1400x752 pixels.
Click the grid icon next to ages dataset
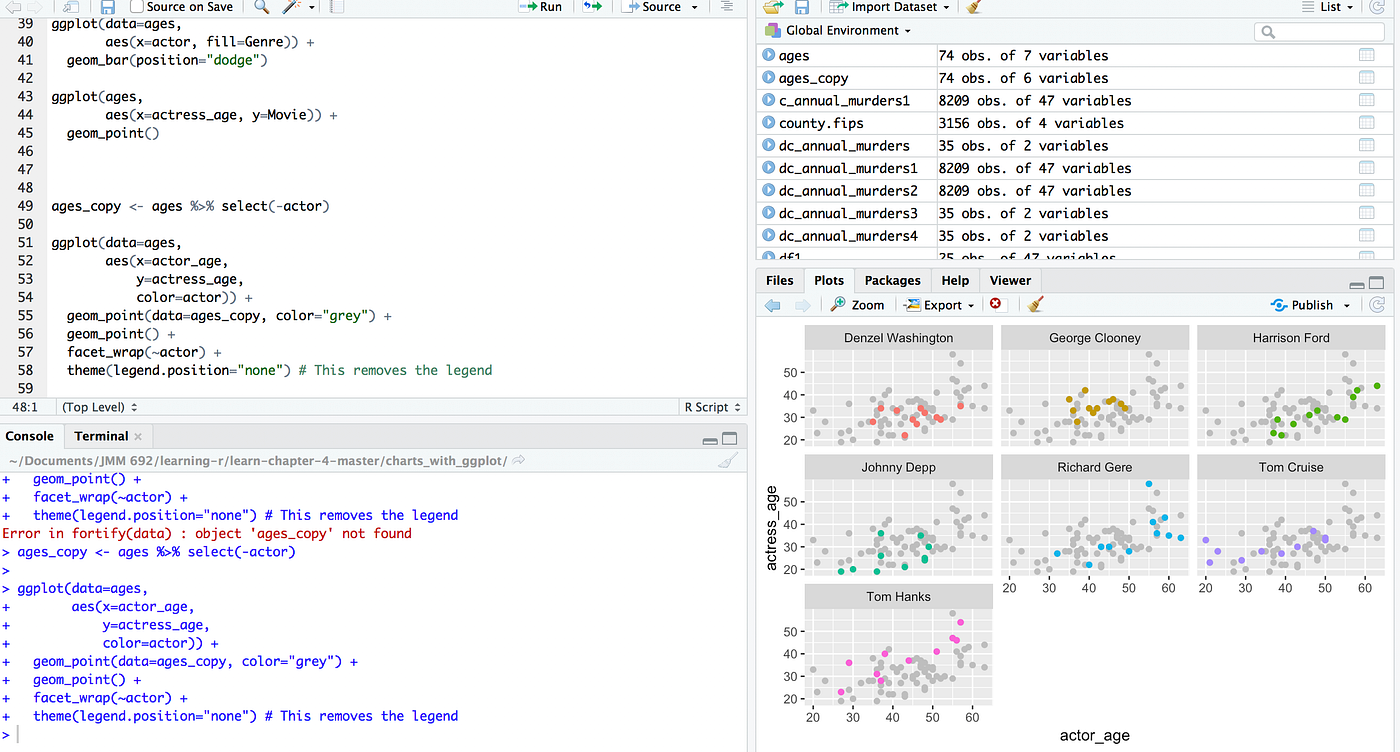coord(1367,55)
